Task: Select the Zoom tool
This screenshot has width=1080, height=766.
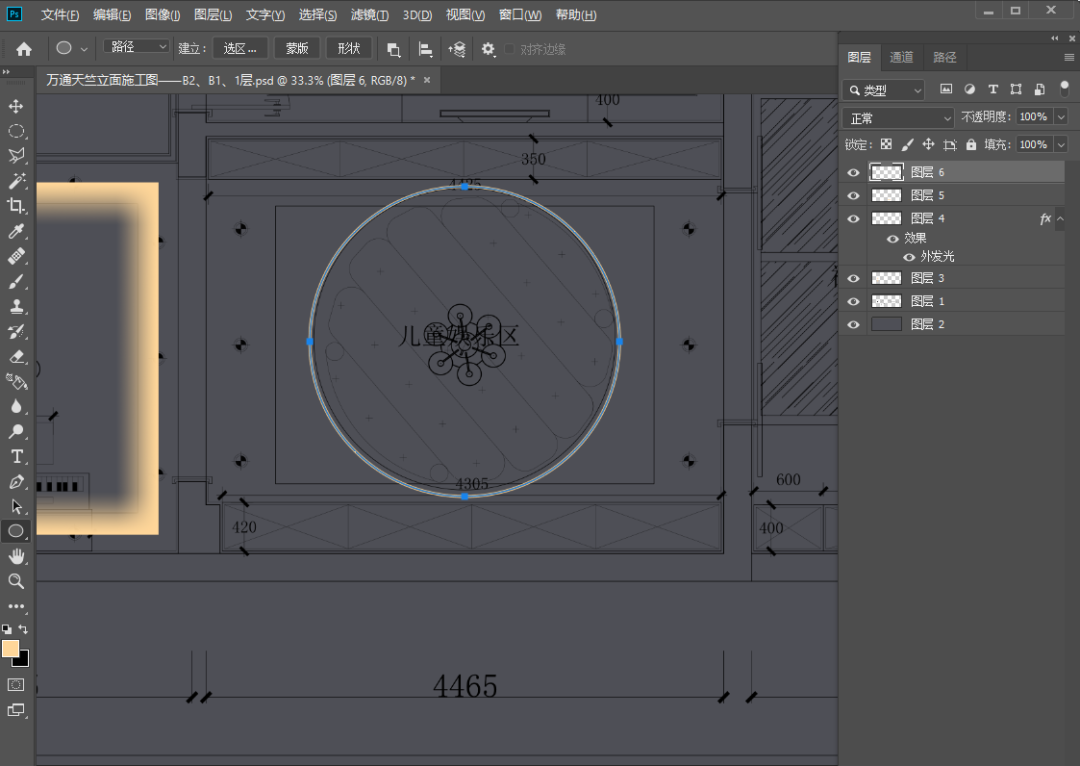Action: click(x=16, y=581)
